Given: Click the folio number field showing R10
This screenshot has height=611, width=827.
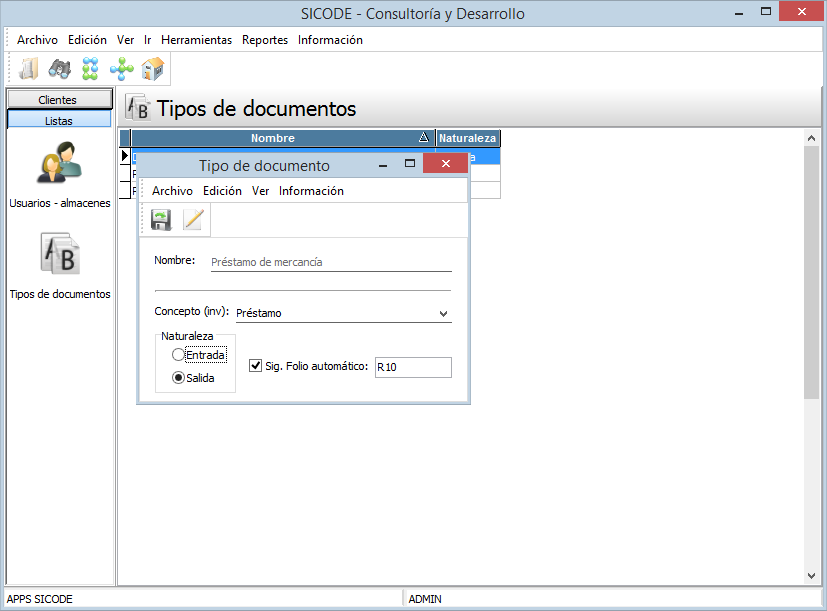Looking at the screenshot, I should tap(412, 367).
